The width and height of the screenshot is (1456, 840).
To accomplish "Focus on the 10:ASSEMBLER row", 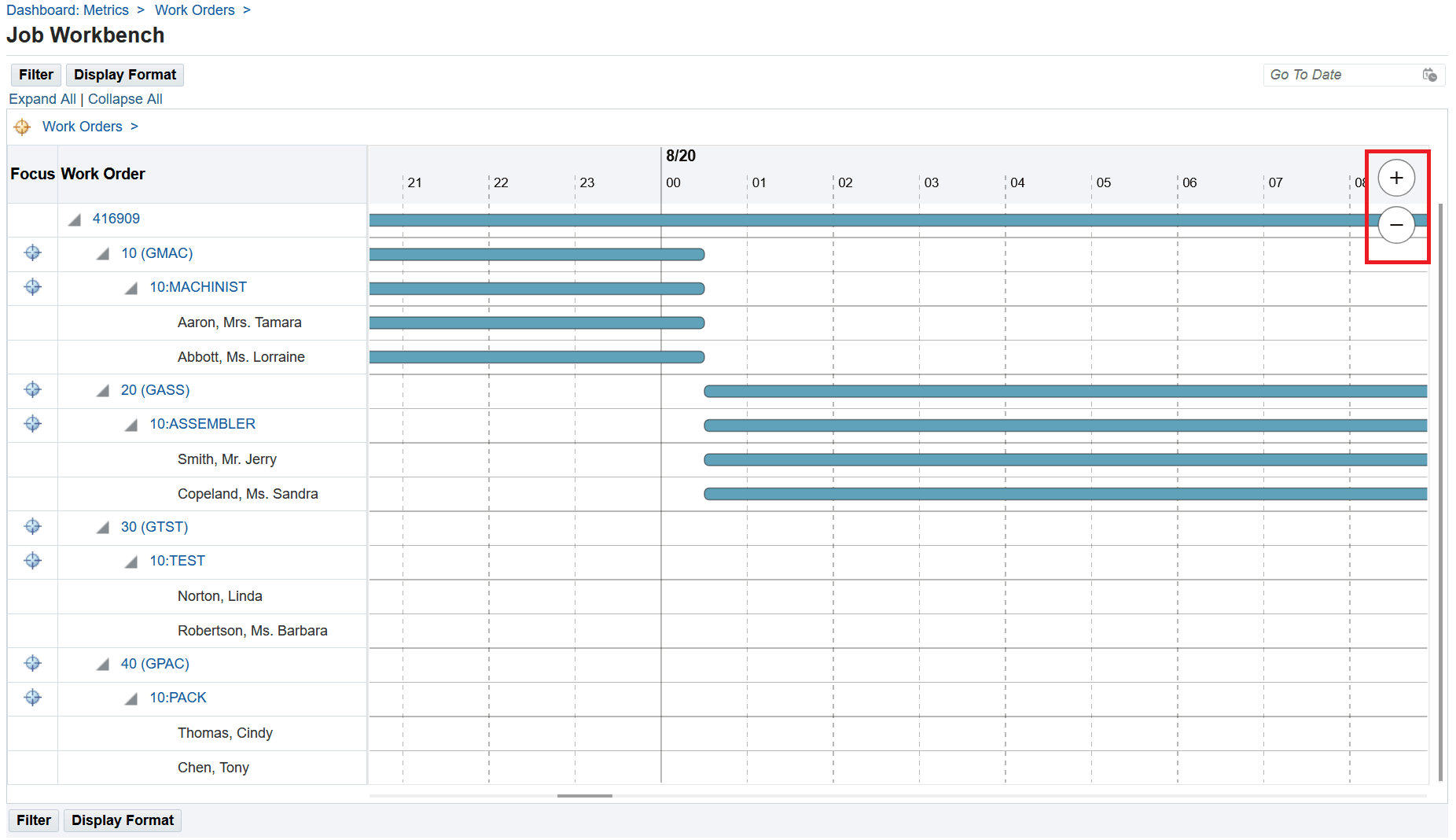I will 32,424.
